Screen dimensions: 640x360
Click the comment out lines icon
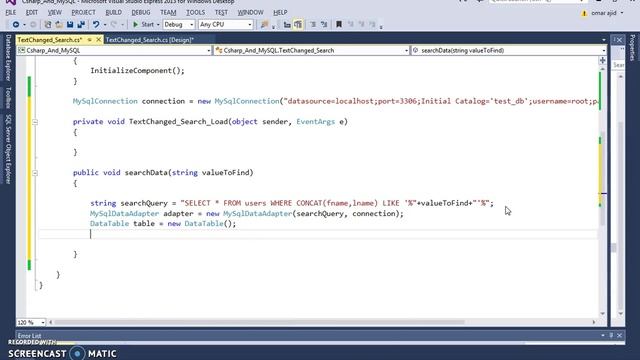(x=313, y=25)
